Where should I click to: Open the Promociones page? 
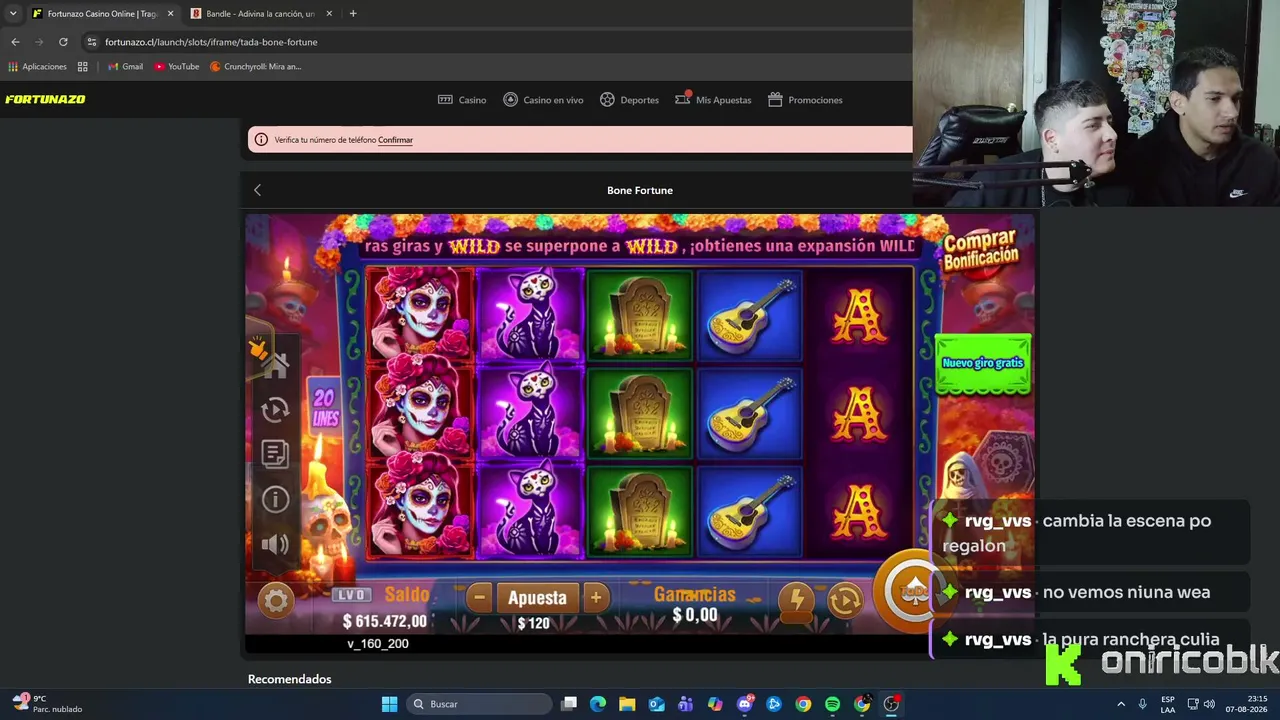(805, 100)
